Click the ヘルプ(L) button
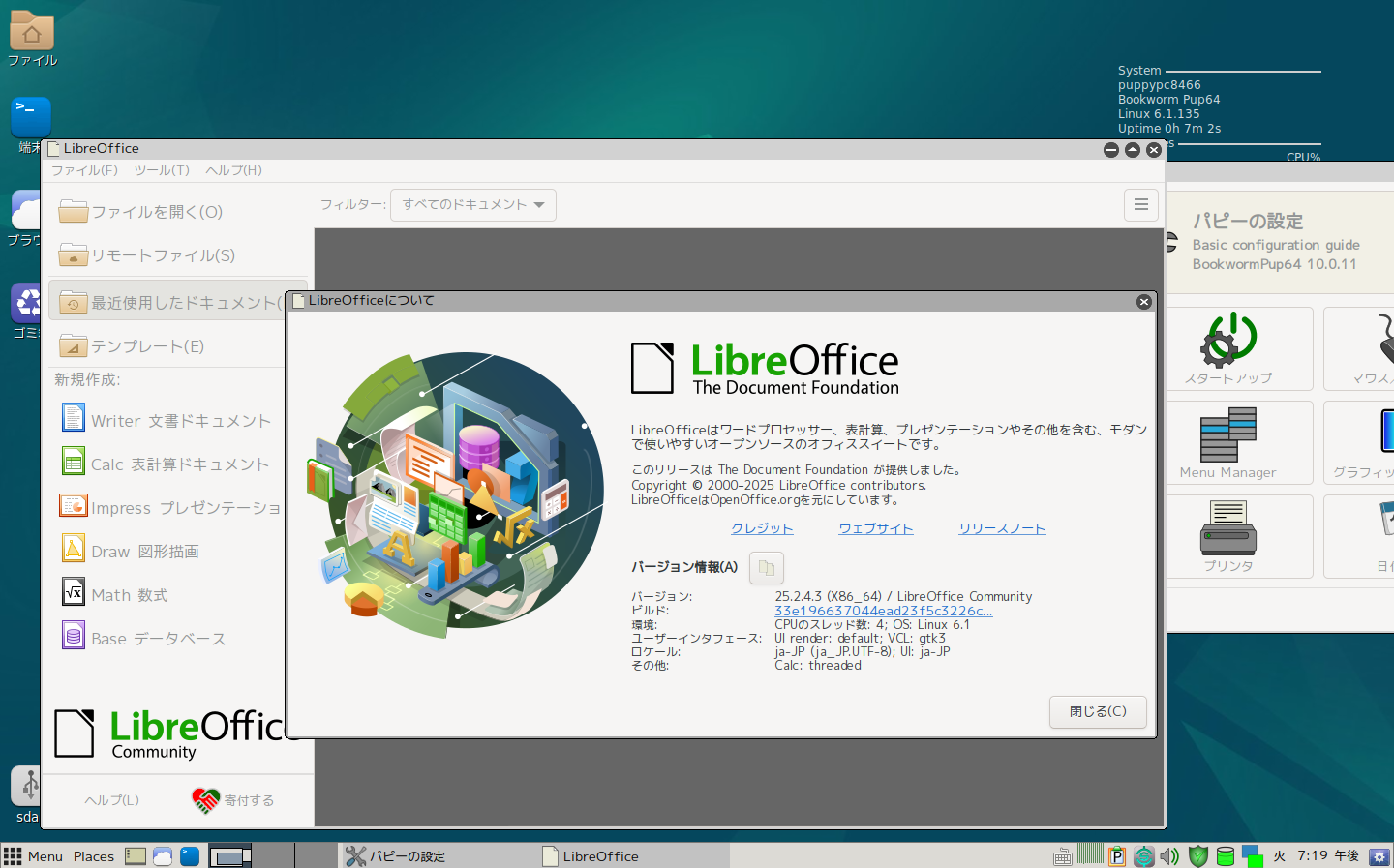Image resolution: width=1394 pixels, height=868 pixels. coord(112,800)
